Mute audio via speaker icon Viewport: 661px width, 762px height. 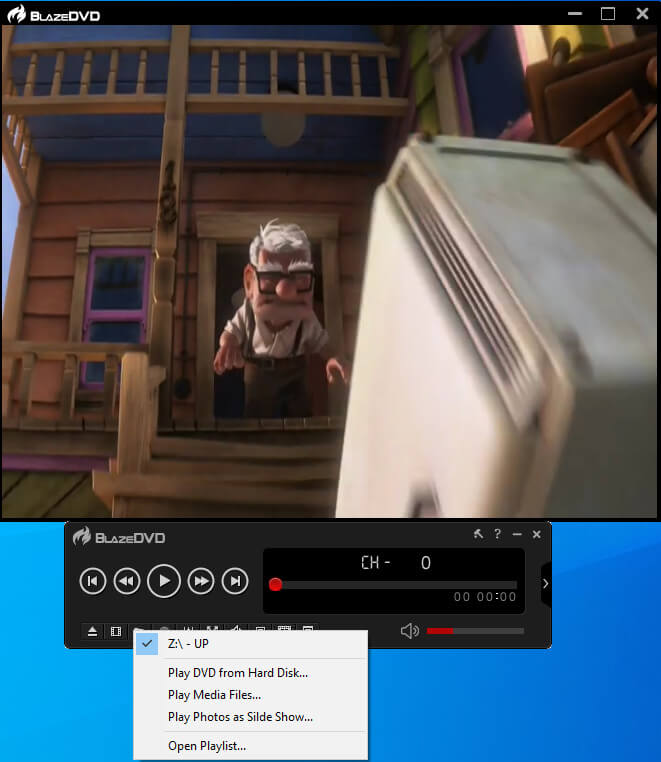(410, 631)
